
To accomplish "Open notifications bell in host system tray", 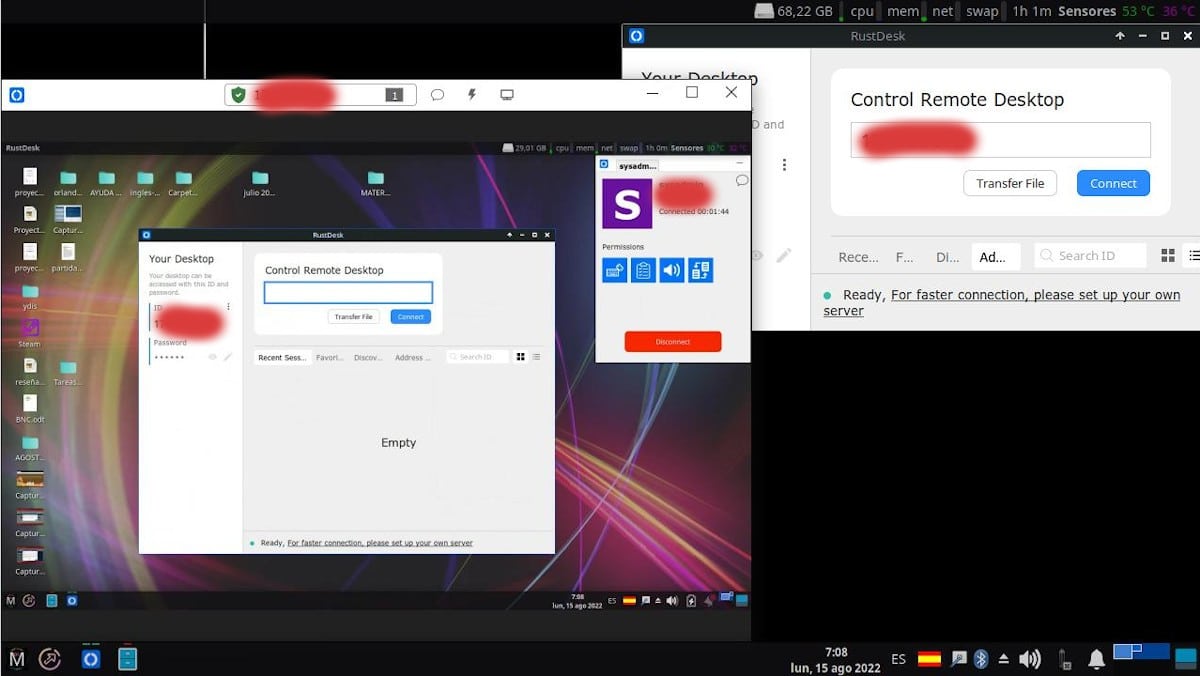I will [x=1096, y=659].
